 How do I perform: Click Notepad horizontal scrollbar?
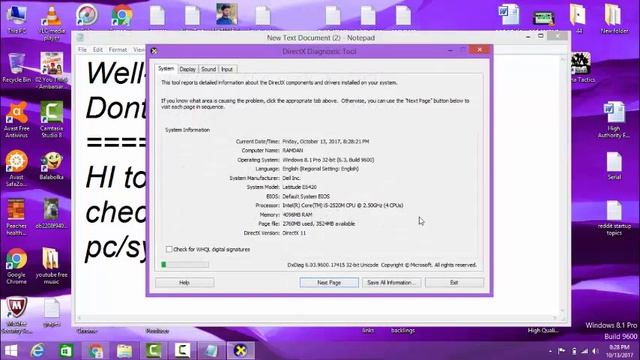[318, 318]
